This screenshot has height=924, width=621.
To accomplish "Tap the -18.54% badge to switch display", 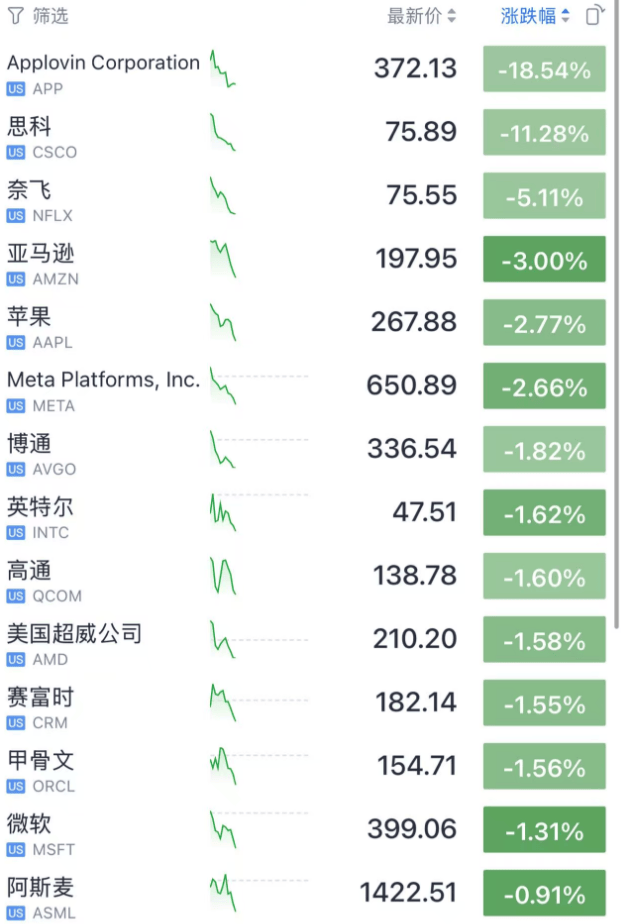I will click(543, 70).
